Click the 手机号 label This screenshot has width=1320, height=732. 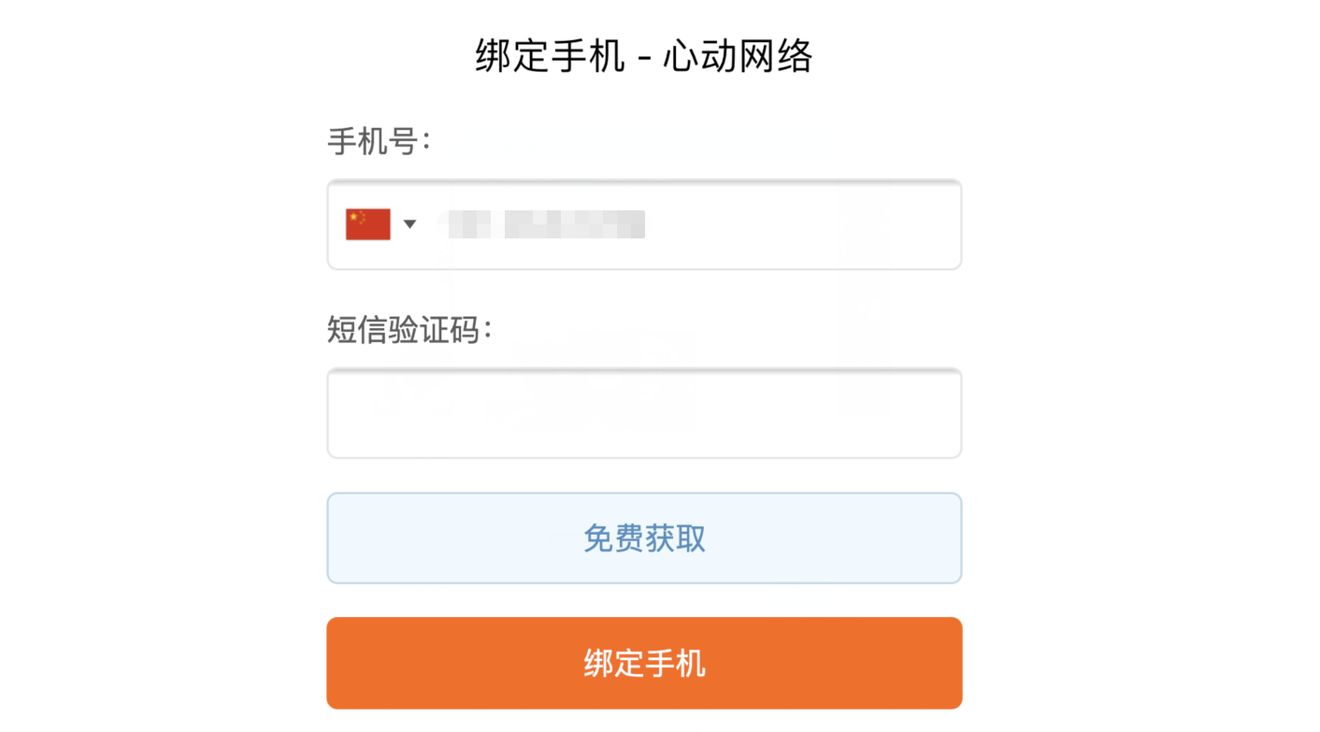coord(379,142)
